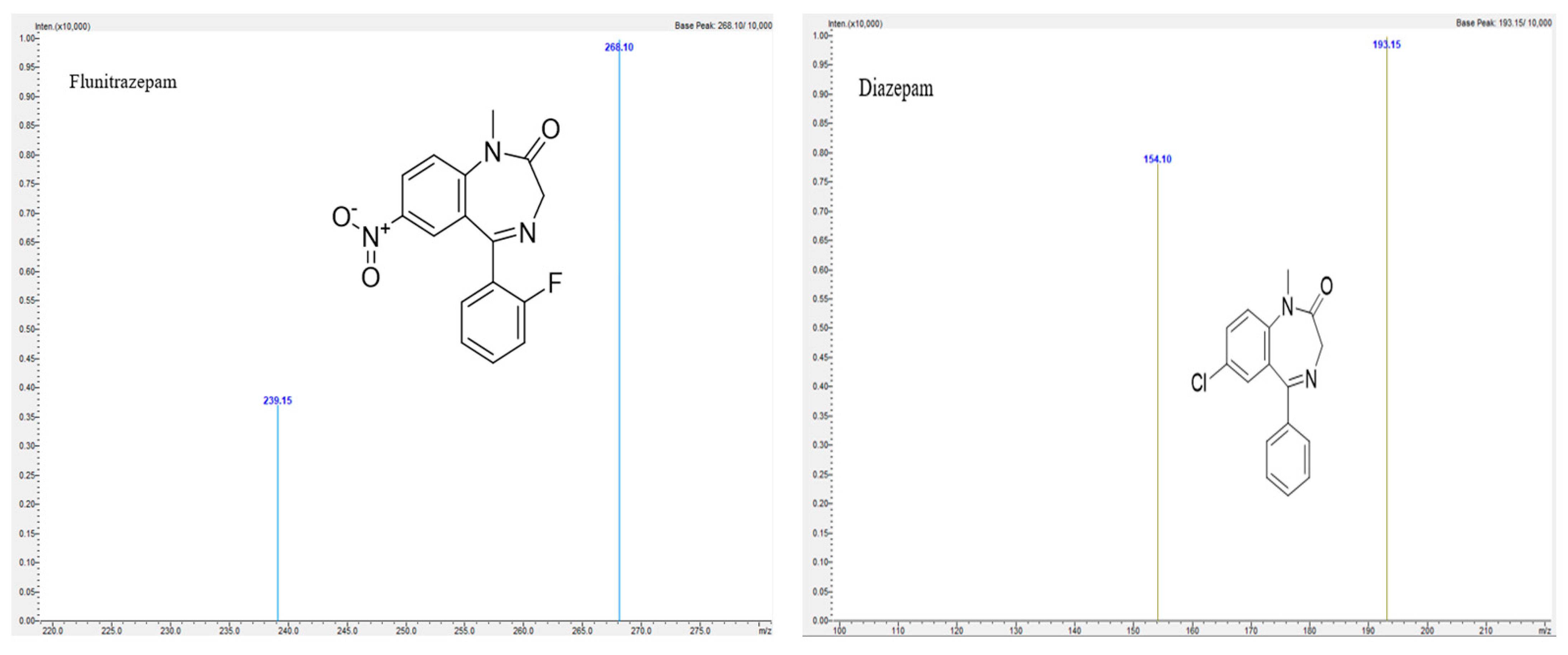
Task: Click the Base Peak 193.15 header text
Action: (1503, 23)
